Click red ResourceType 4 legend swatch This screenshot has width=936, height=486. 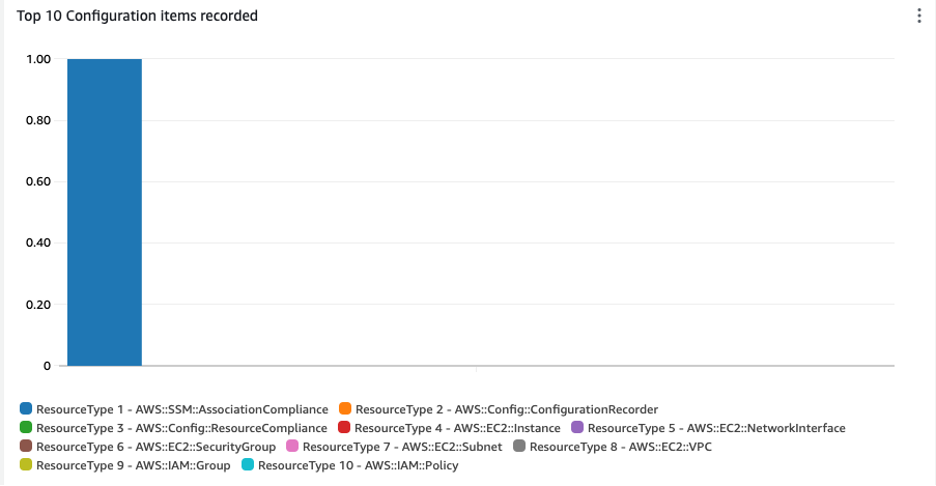point(344,428)
